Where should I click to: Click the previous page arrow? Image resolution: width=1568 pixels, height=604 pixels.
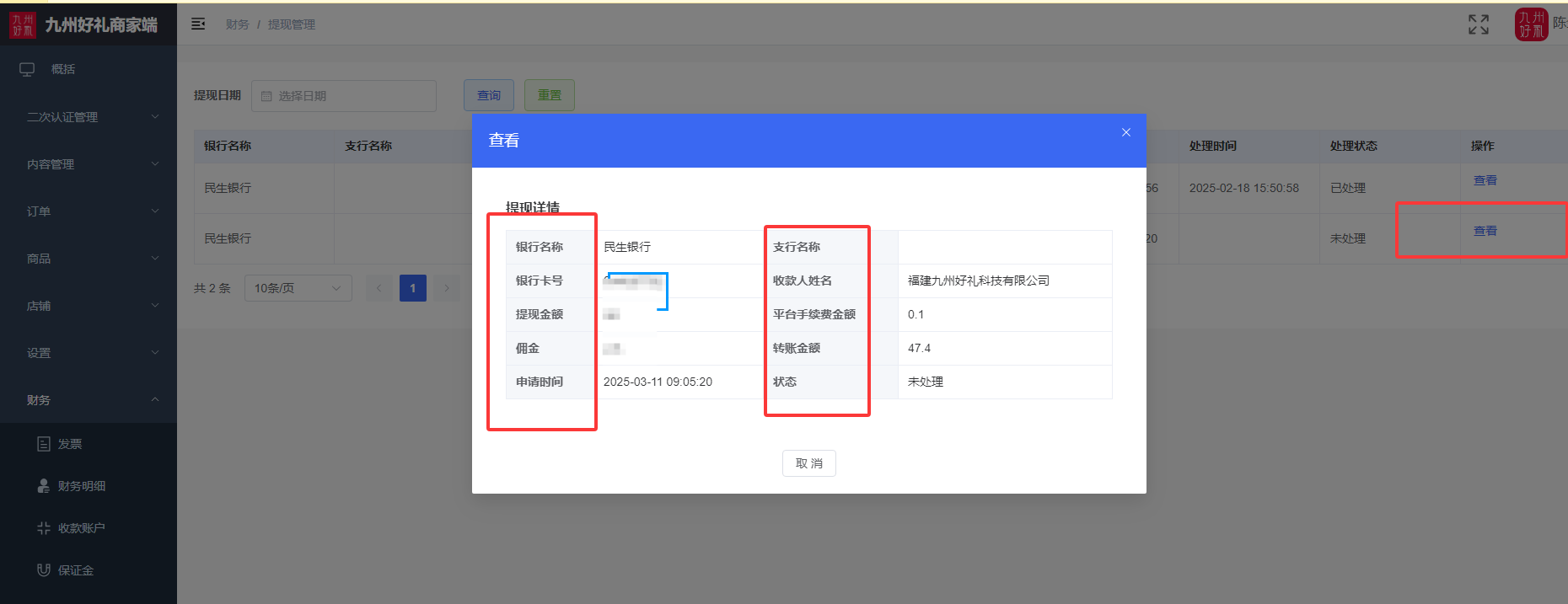coord(379,288)
